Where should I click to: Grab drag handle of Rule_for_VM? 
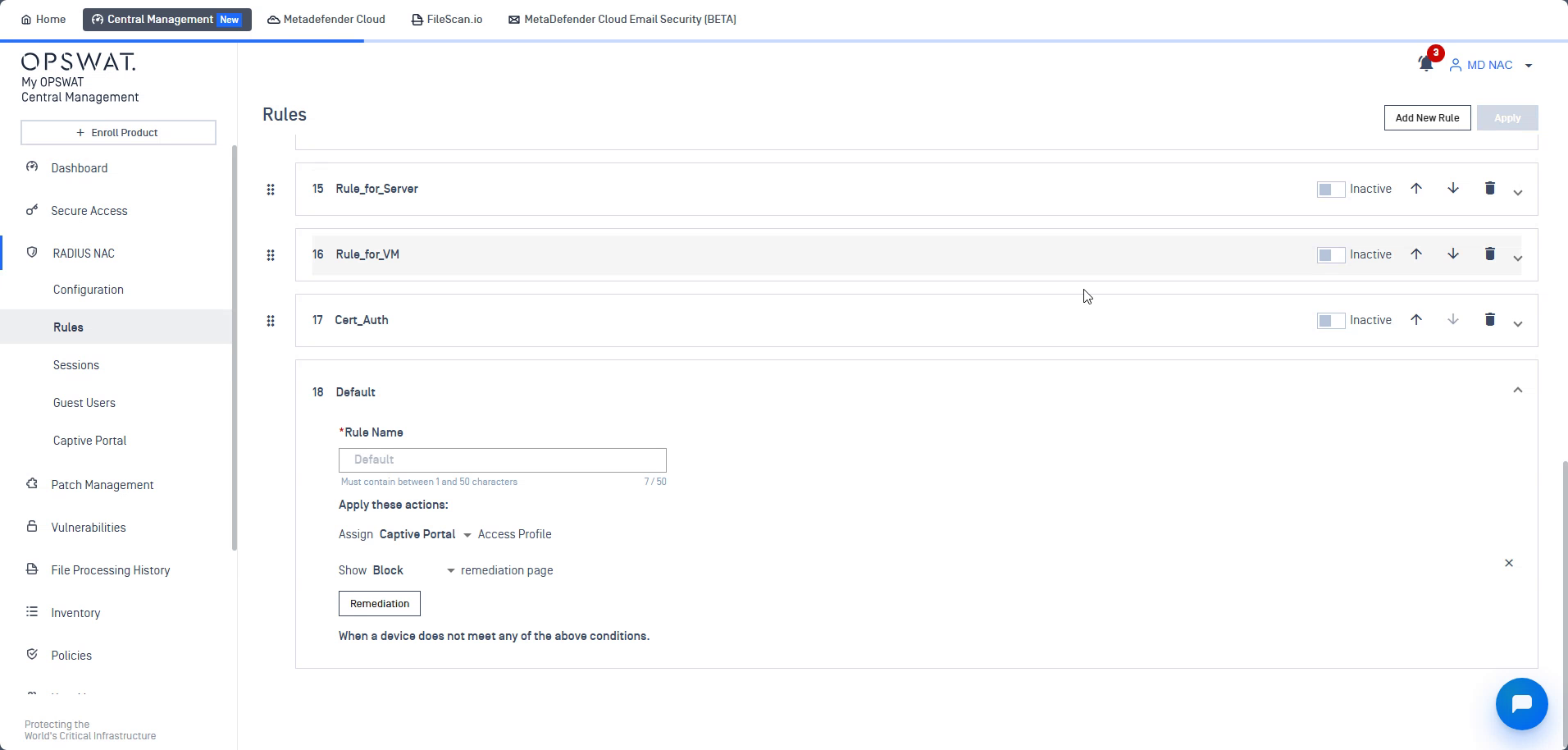(x=271, y=255)
